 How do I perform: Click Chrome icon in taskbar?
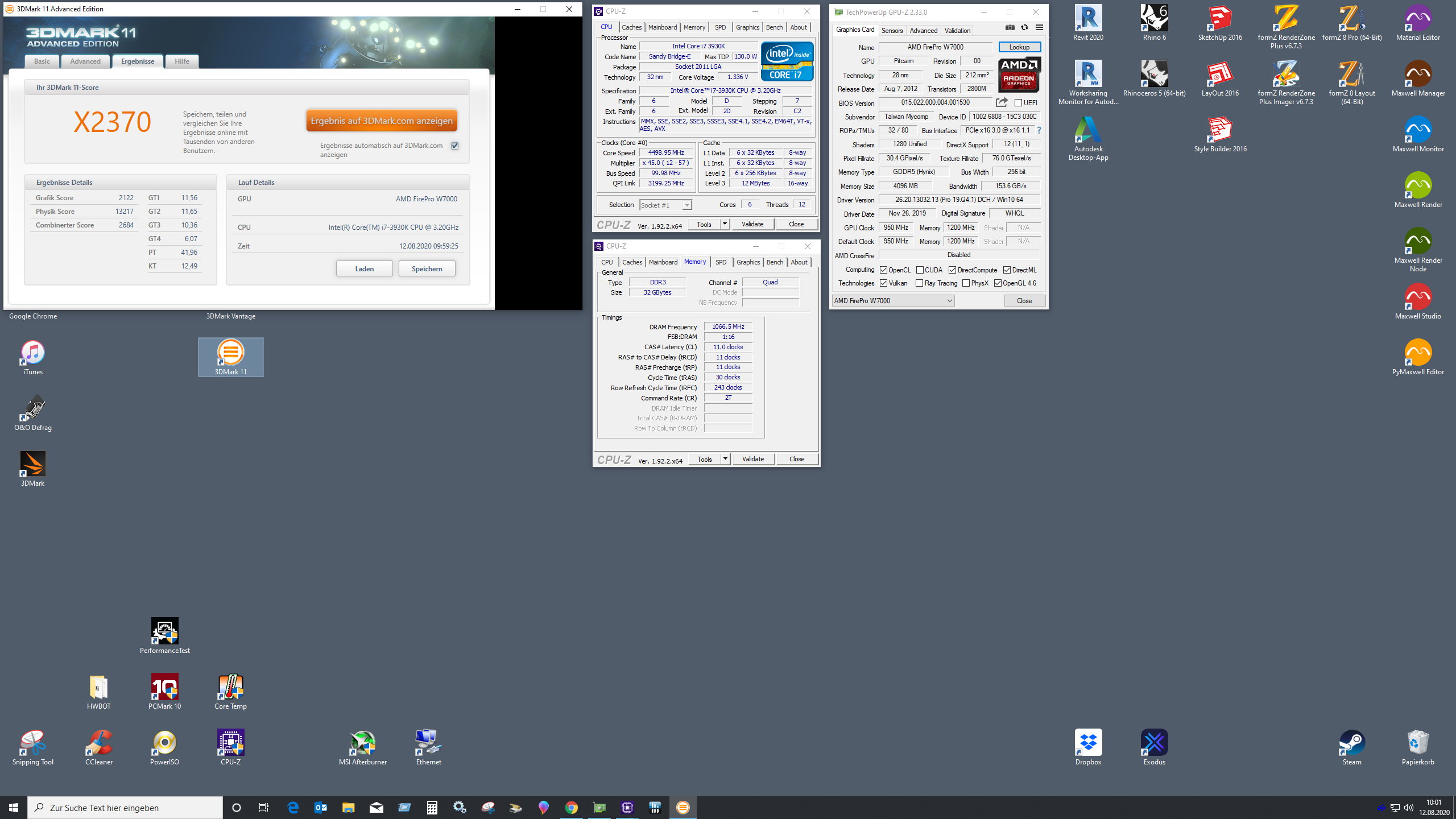(x=571, y=807)
